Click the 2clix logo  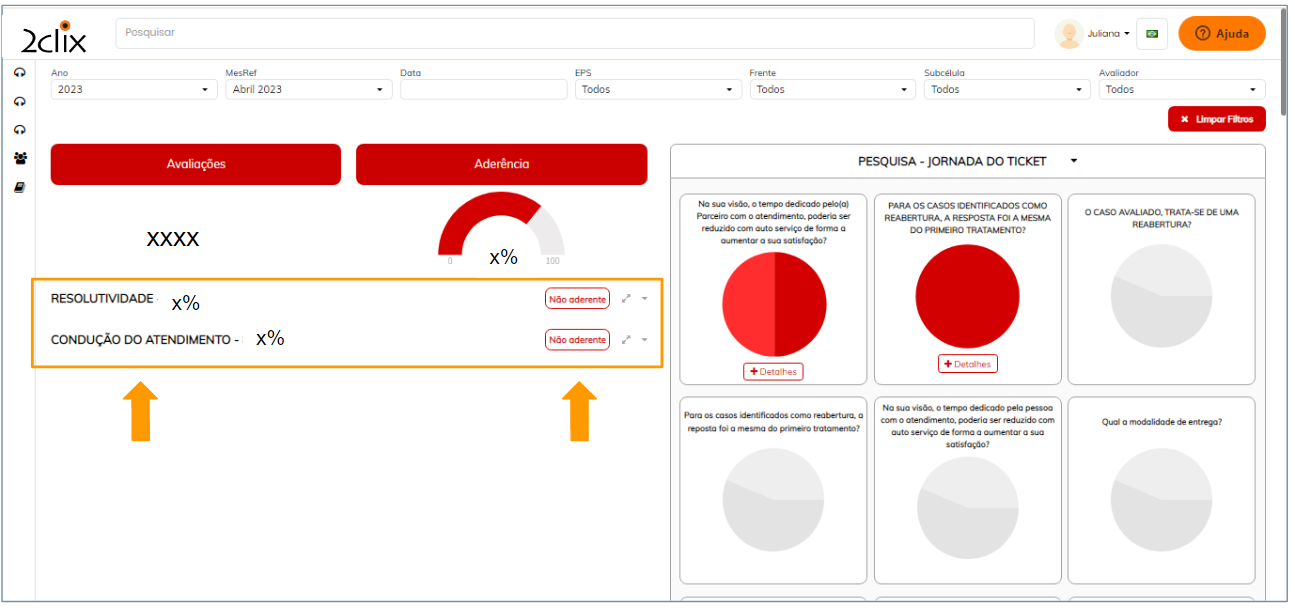tap(55, 35)
